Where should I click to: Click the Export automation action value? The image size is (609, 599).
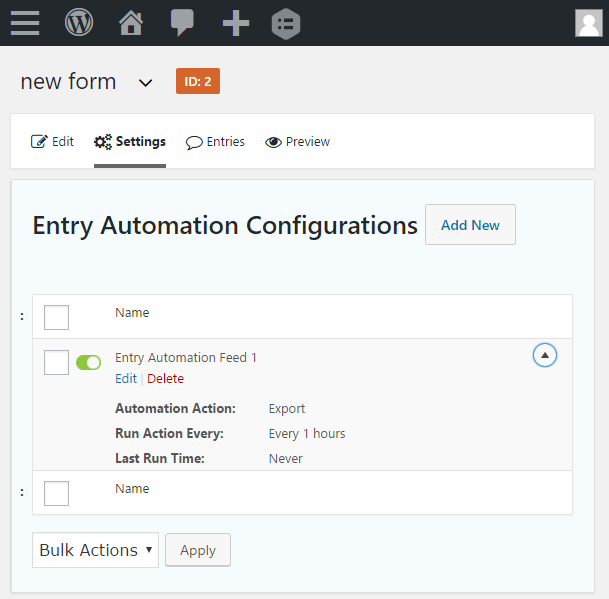click(287, 409)
